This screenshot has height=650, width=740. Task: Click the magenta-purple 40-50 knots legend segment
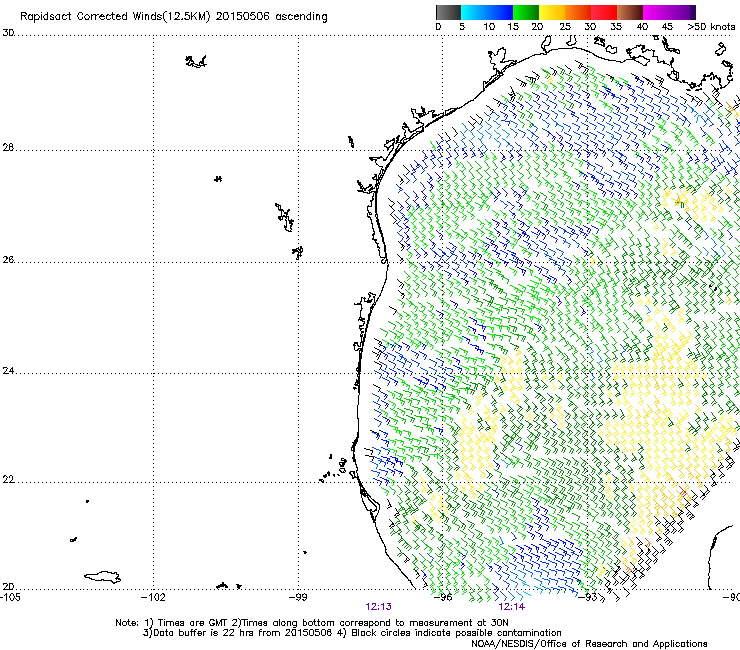pos(669,12)
